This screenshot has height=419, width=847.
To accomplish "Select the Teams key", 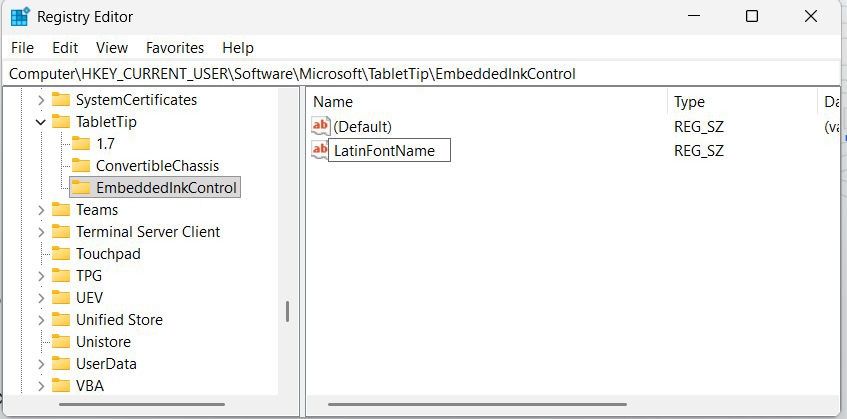I will 97,210.
